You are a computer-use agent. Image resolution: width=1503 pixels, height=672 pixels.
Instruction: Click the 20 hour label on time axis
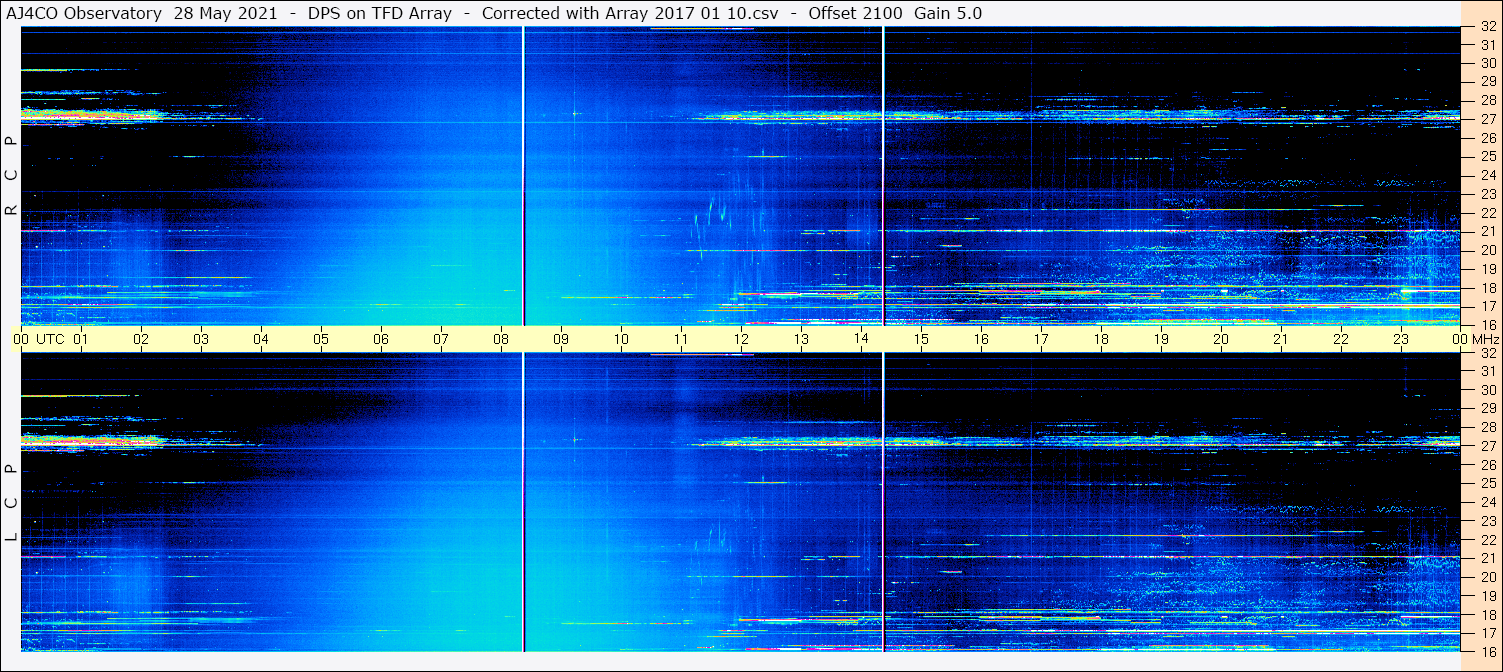(1221, 339)
